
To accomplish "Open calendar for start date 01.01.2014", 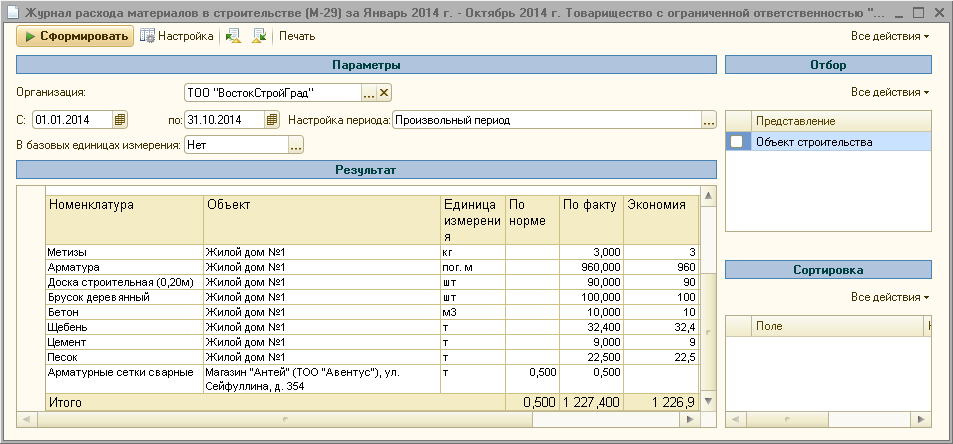I will [120, 120].
